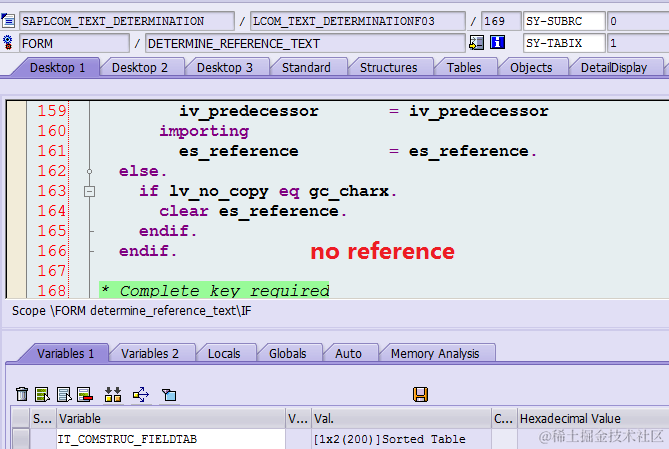Click the Hexadecimal Value column header
The height and width of the screenshot is (449, 669).
[593, 418]
